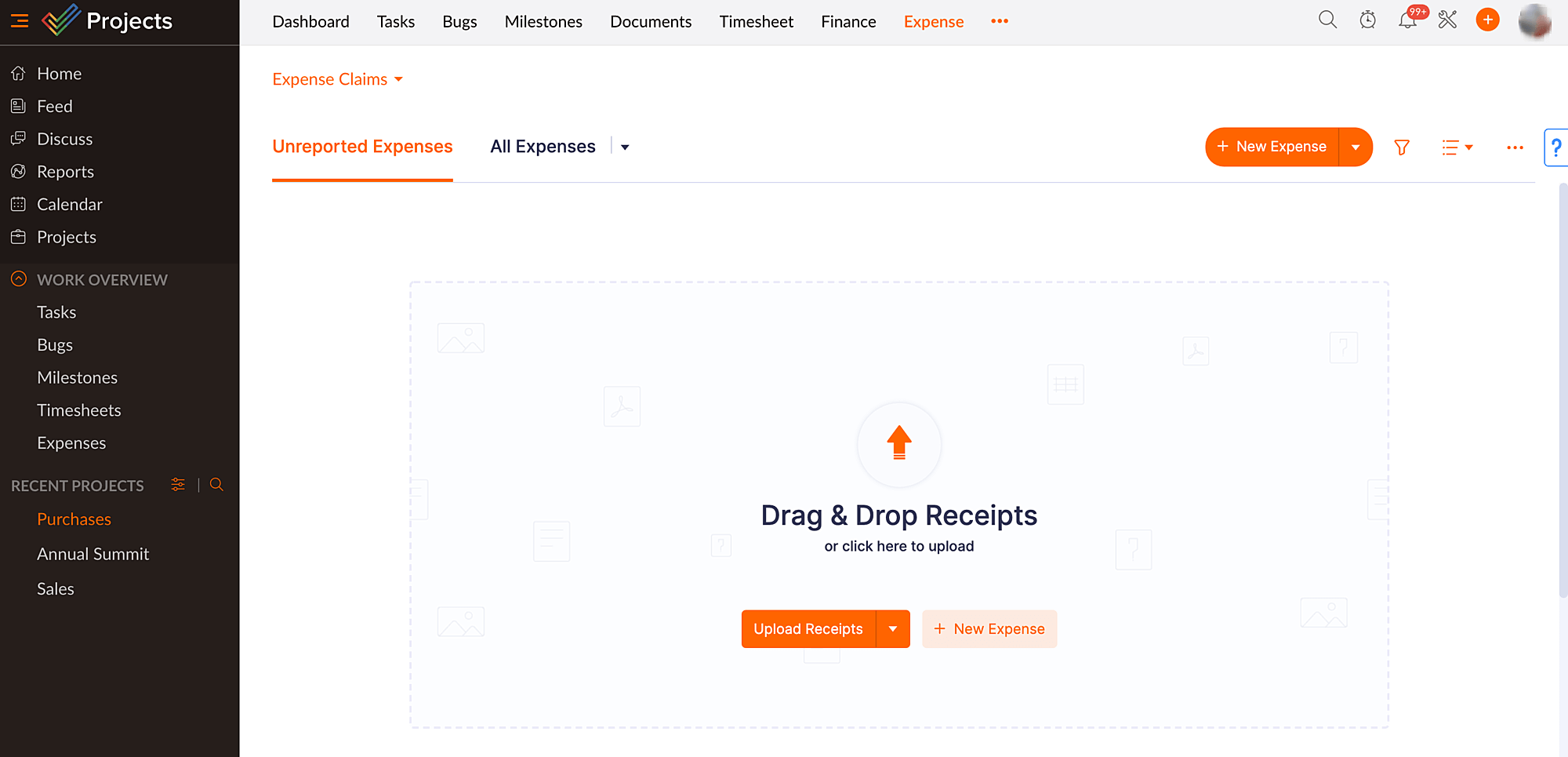This screenshot has height=757, width=1568.
Task: Select the Unreported Expenses tab
Action: pyautogui.click(x=362, y=147)
